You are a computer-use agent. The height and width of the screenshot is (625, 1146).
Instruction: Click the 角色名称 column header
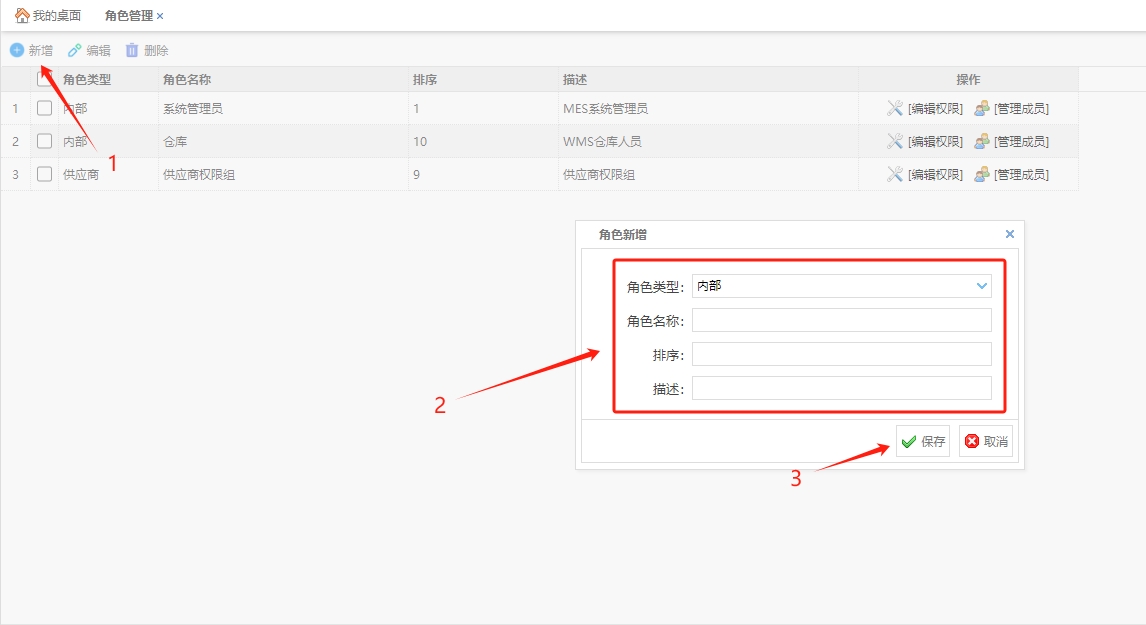[x=186, y=79]
